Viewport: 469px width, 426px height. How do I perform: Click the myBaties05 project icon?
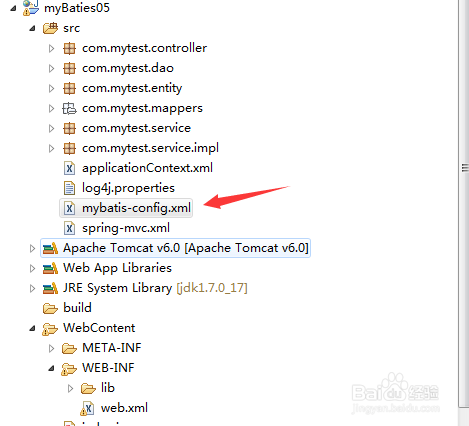(x=31, y=8)
